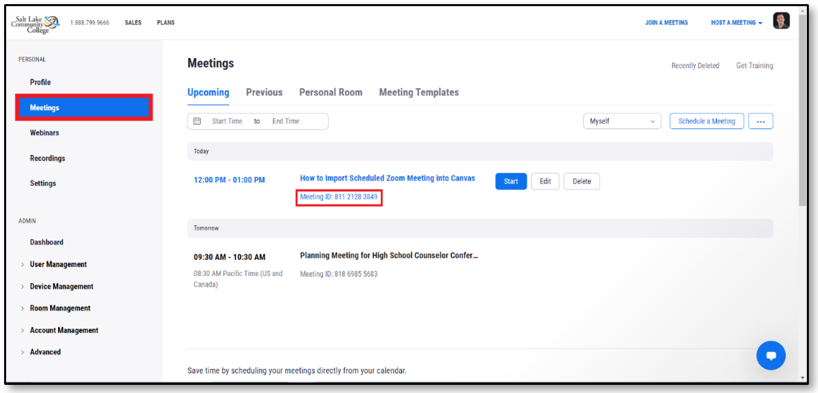Viewport: 818px width, 393px height.
Task: Open the admin Dashboard
Action: 46,242
